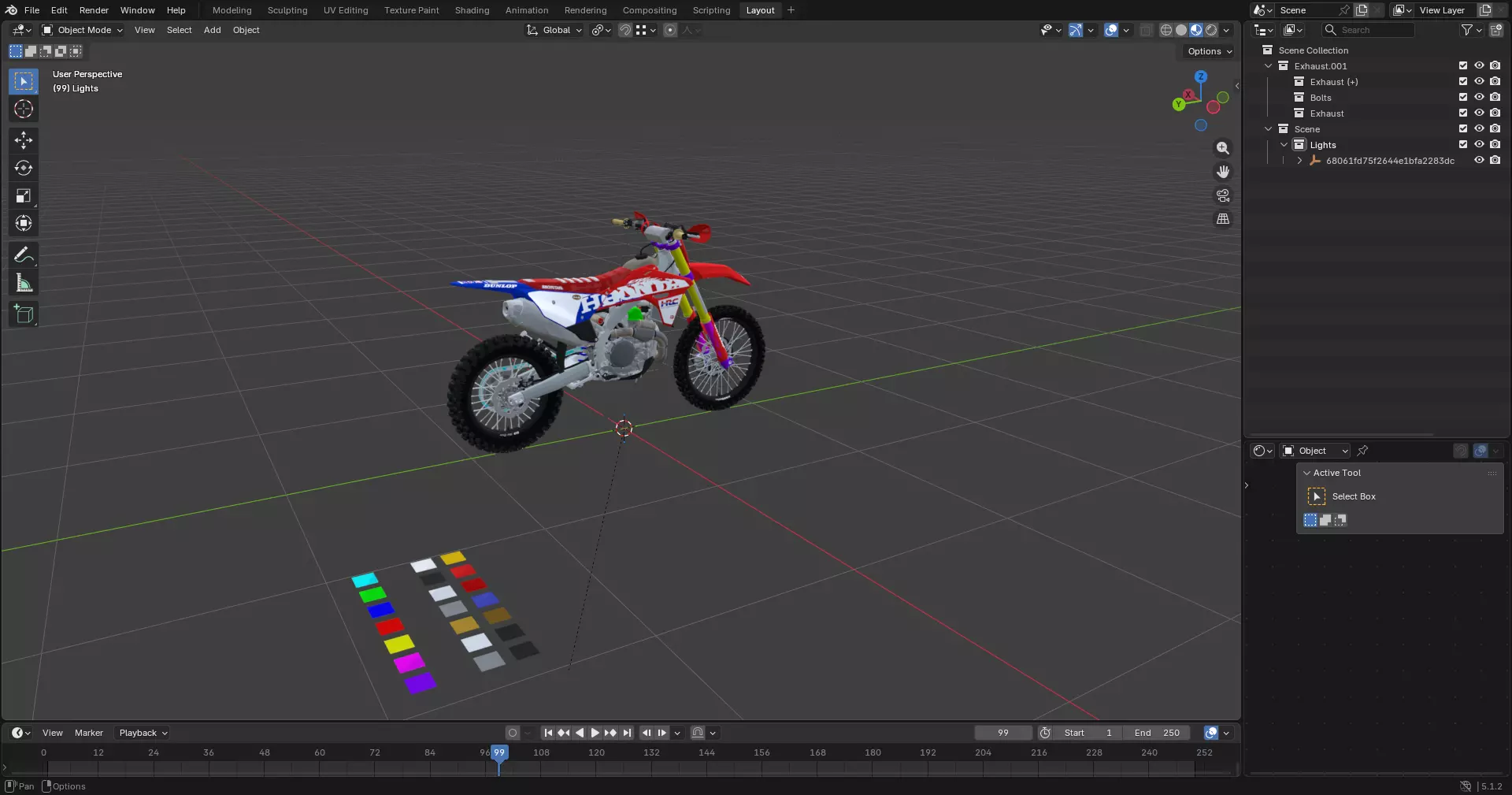
Task: Open Options dropdown in viewport
Action: tap(1210, 51)
